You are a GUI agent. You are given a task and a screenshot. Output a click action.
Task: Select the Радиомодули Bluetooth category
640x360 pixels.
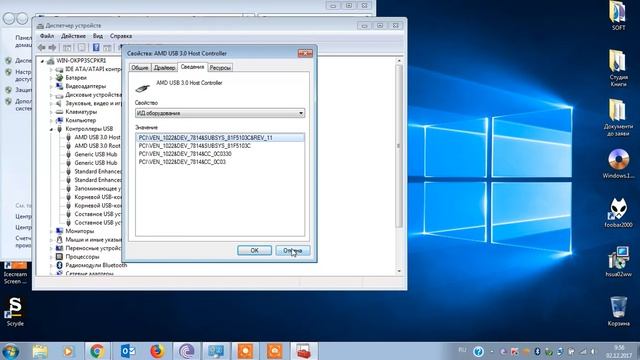96,265
